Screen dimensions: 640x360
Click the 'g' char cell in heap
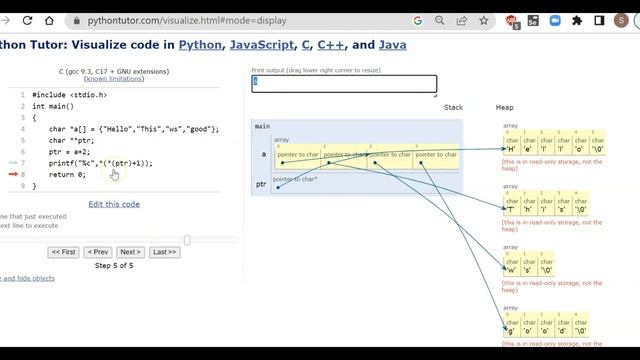512,327
